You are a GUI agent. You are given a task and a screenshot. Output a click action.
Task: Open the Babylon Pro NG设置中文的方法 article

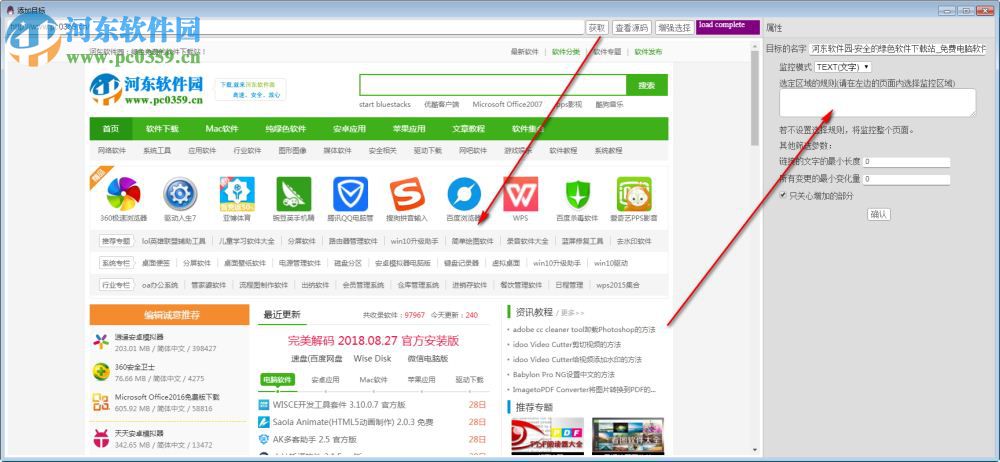[x=564, y=375]
